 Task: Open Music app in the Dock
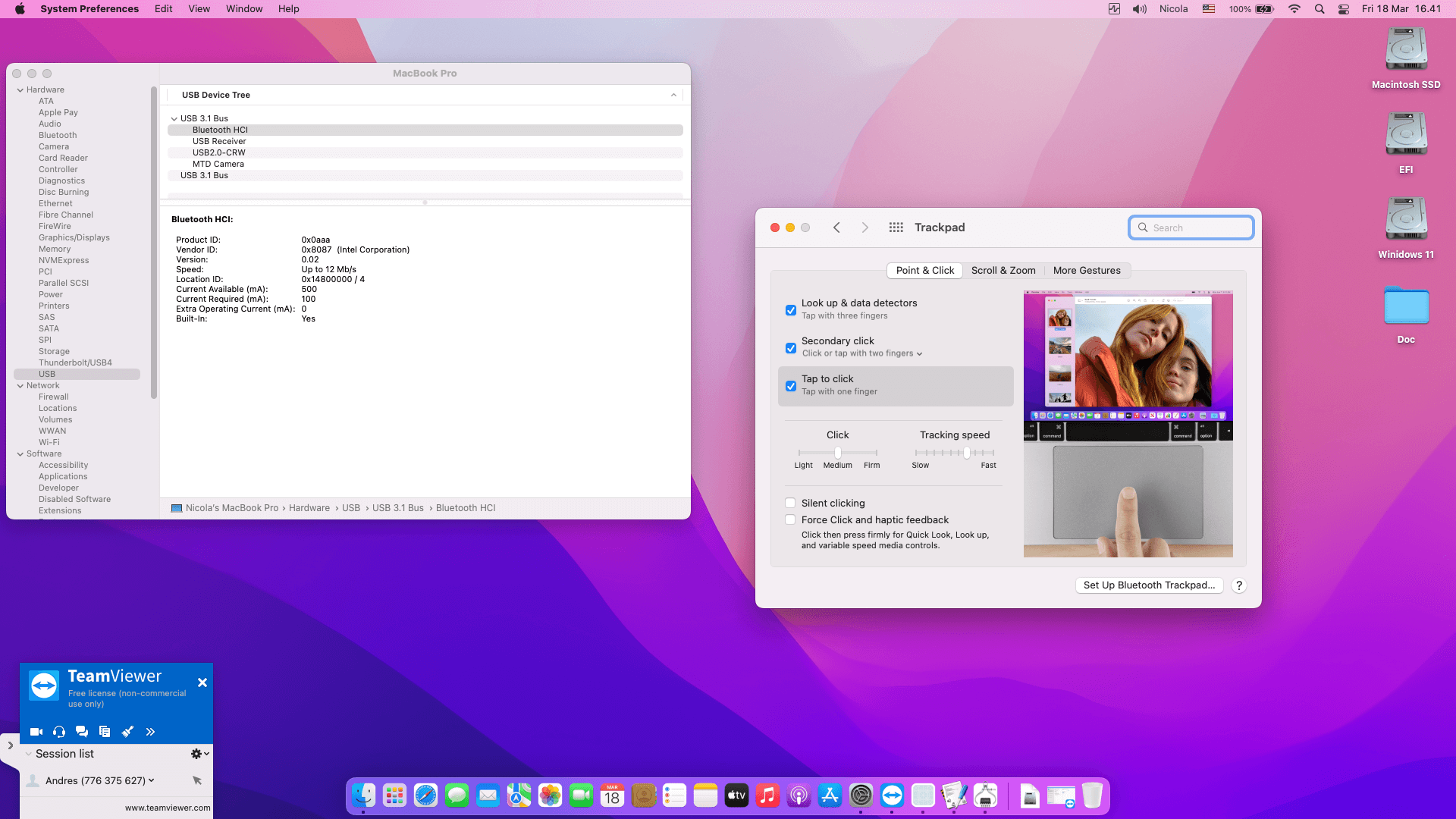[767, 795]
